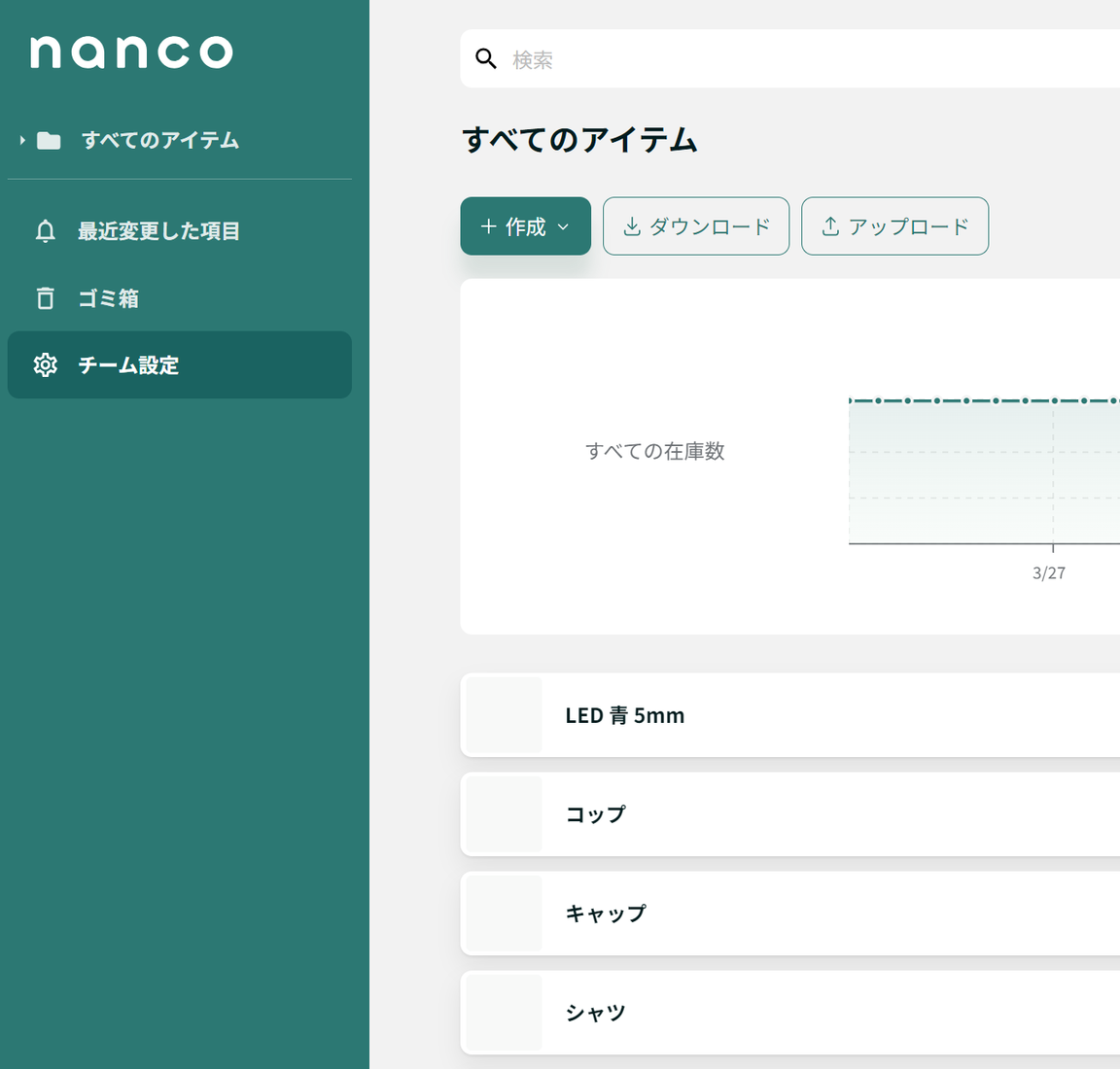Click the bell icon for 最近変更した項目
The height and width of the screenshot is (1069, 1120).
[x=45, y=230]
